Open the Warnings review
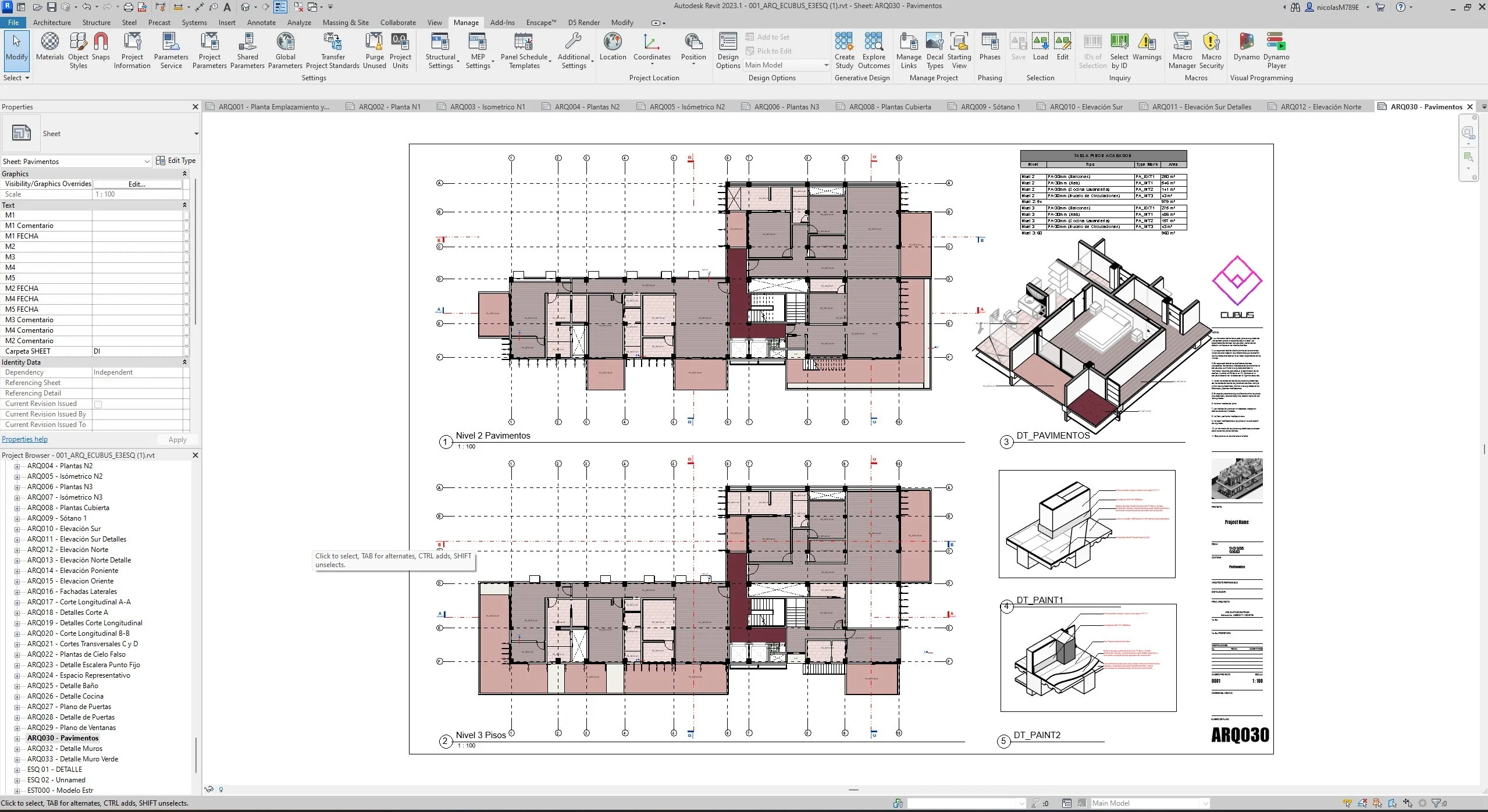The width and height of the screenshot is (1488, 812). 1147,47
